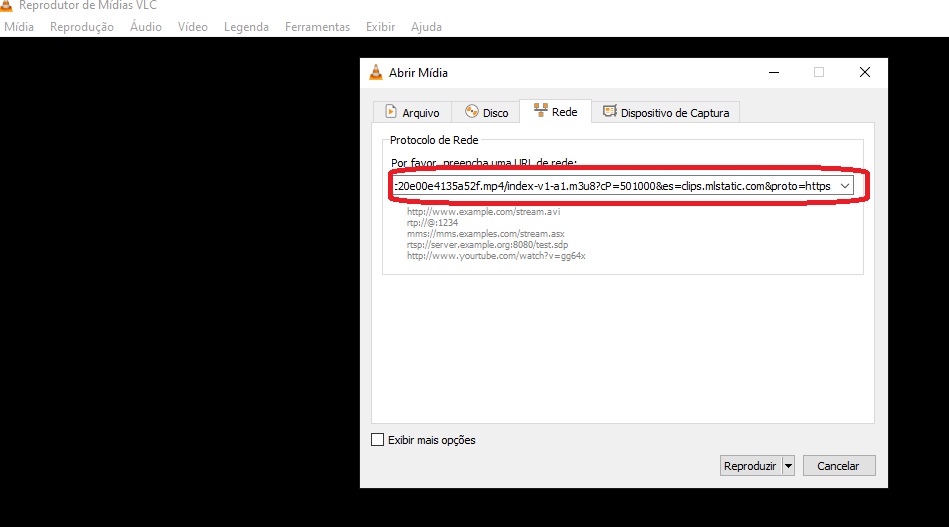Click the youtube.com/watch example text
Image resolution: width=949 pixels, height=527 pixels.
[x=496, y=256]
